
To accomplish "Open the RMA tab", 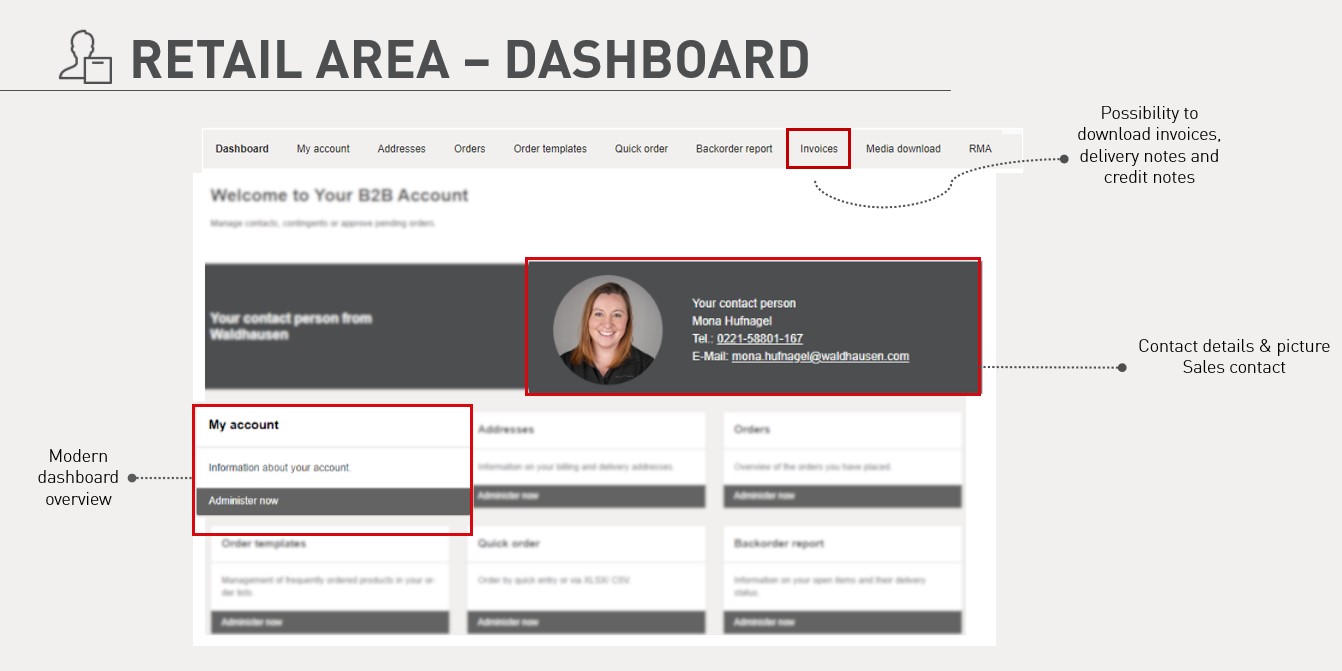I will tap(980, 149).
